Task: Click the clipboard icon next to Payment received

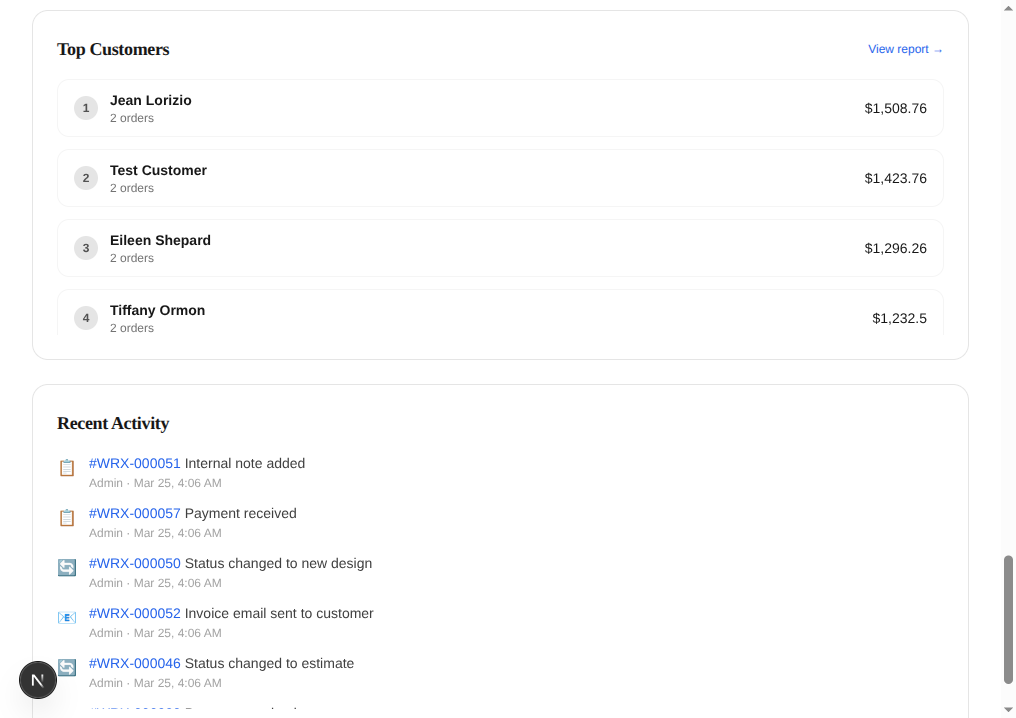Action: pyautogui.click(x=67, y=517)
